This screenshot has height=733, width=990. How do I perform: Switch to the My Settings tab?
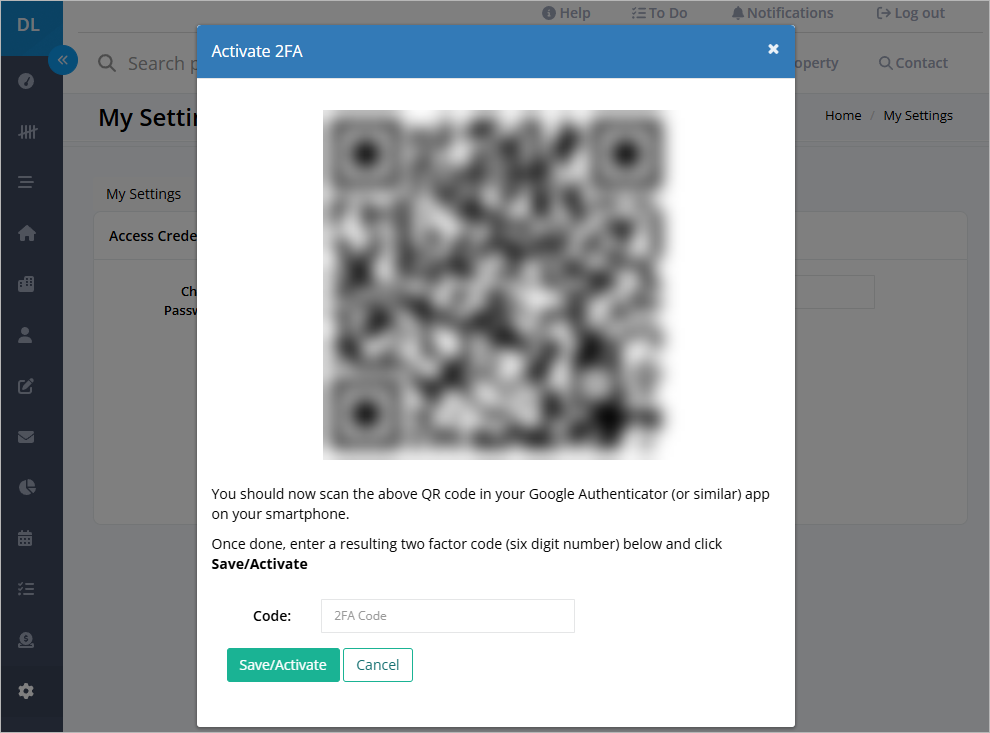144,193
